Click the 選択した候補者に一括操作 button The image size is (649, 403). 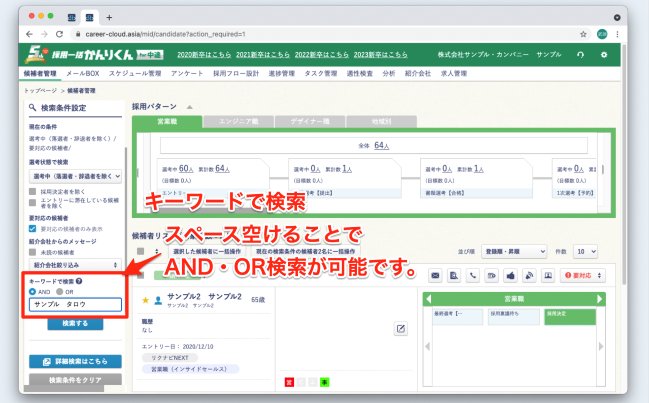(207, 251)
